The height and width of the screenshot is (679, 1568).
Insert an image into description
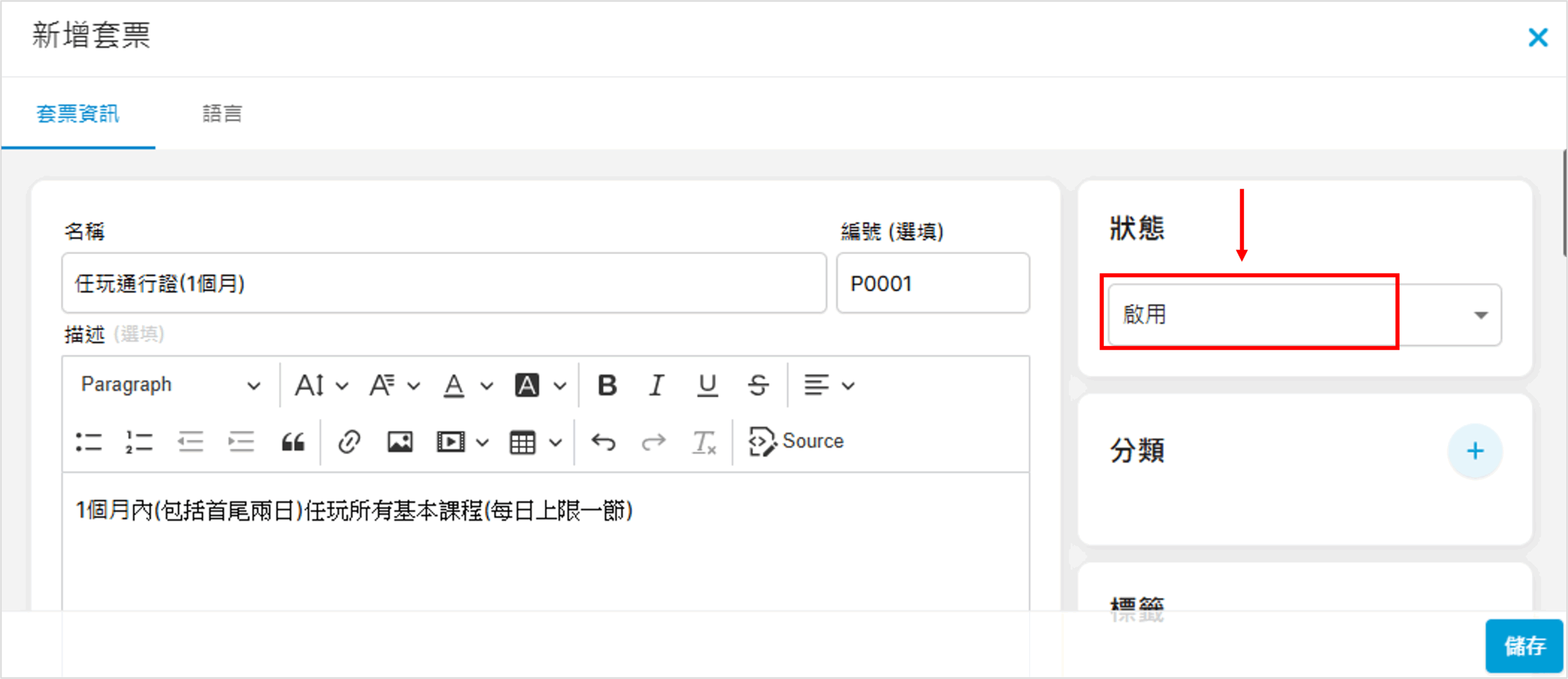[x=400, y=442]
